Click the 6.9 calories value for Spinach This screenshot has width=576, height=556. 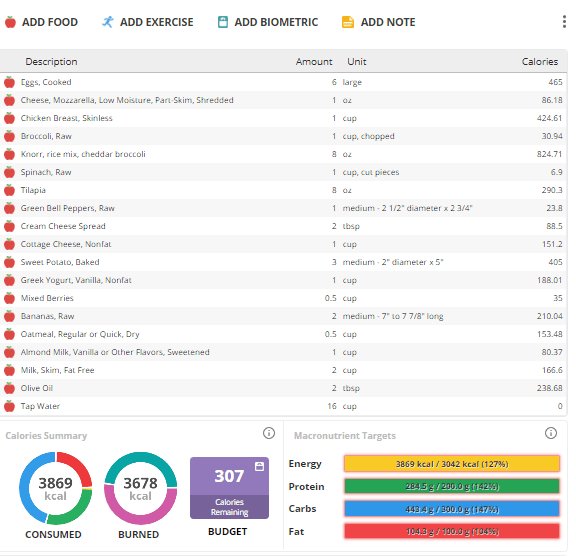pos(557,172)
